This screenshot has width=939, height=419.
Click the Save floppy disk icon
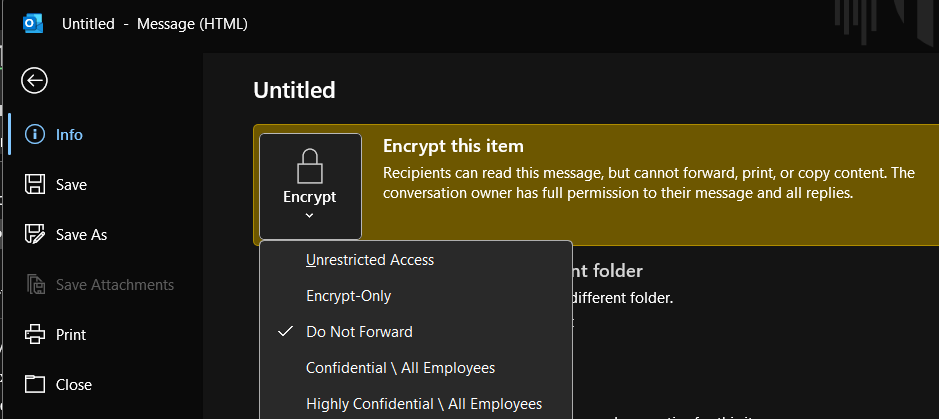(x=35, y=184)
